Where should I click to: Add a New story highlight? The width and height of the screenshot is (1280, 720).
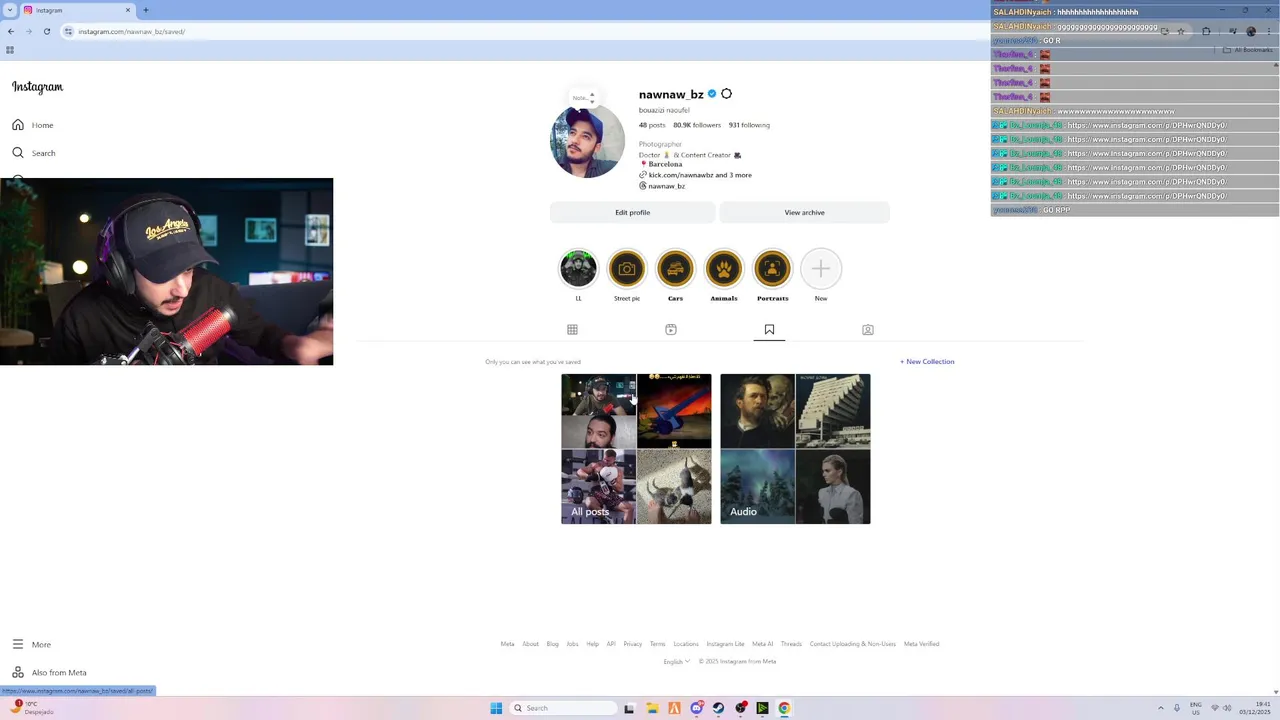821,268
